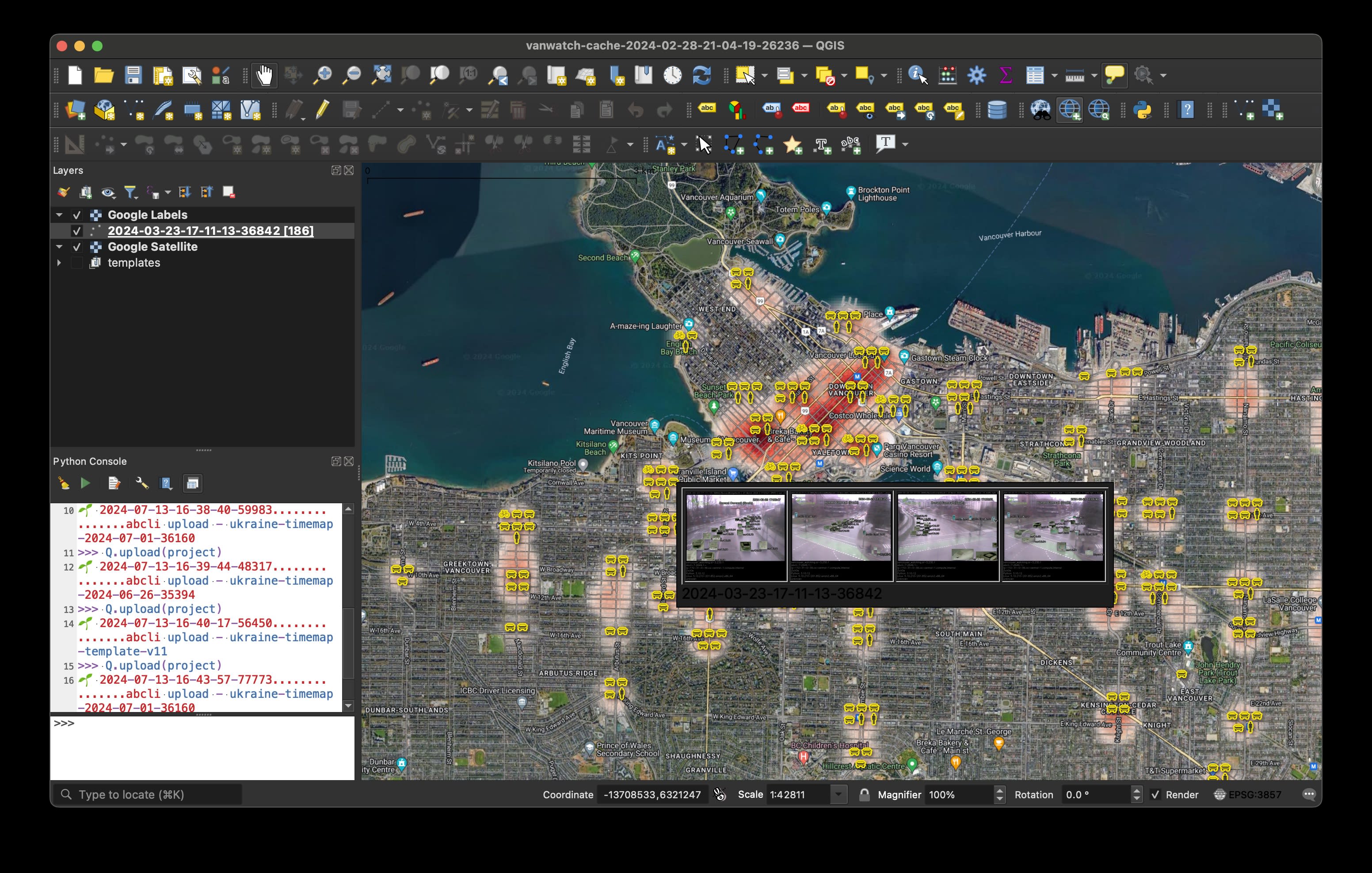Toggle Google Labels layer visibility checkbox
This screenshot has width=1372, height=873.
[x=77, y=215]
